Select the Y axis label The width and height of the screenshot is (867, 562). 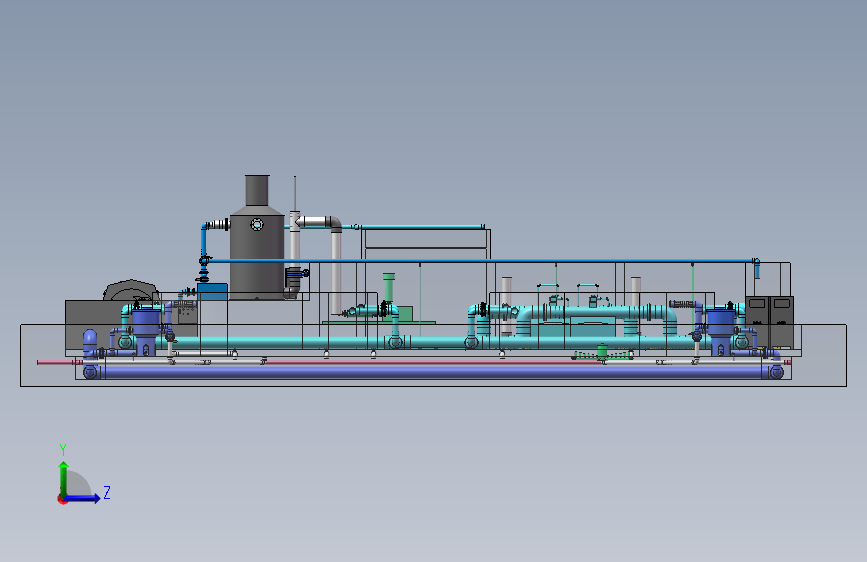(x=63, y=449)
